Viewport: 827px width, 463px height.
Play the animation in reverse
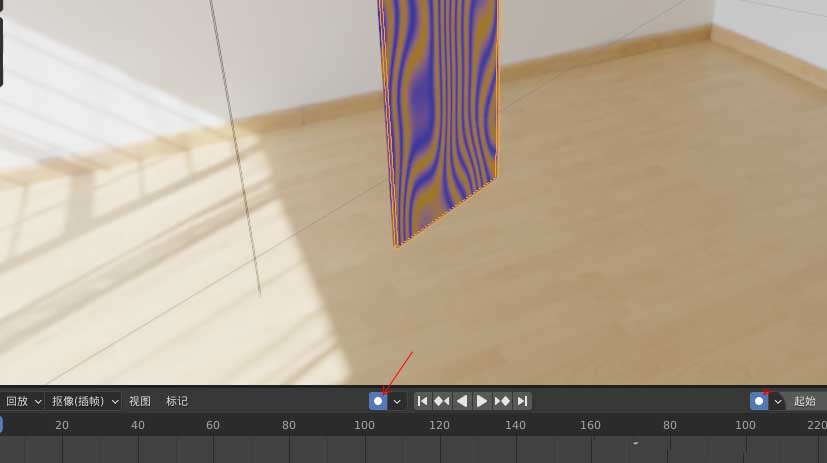[462, 401]
